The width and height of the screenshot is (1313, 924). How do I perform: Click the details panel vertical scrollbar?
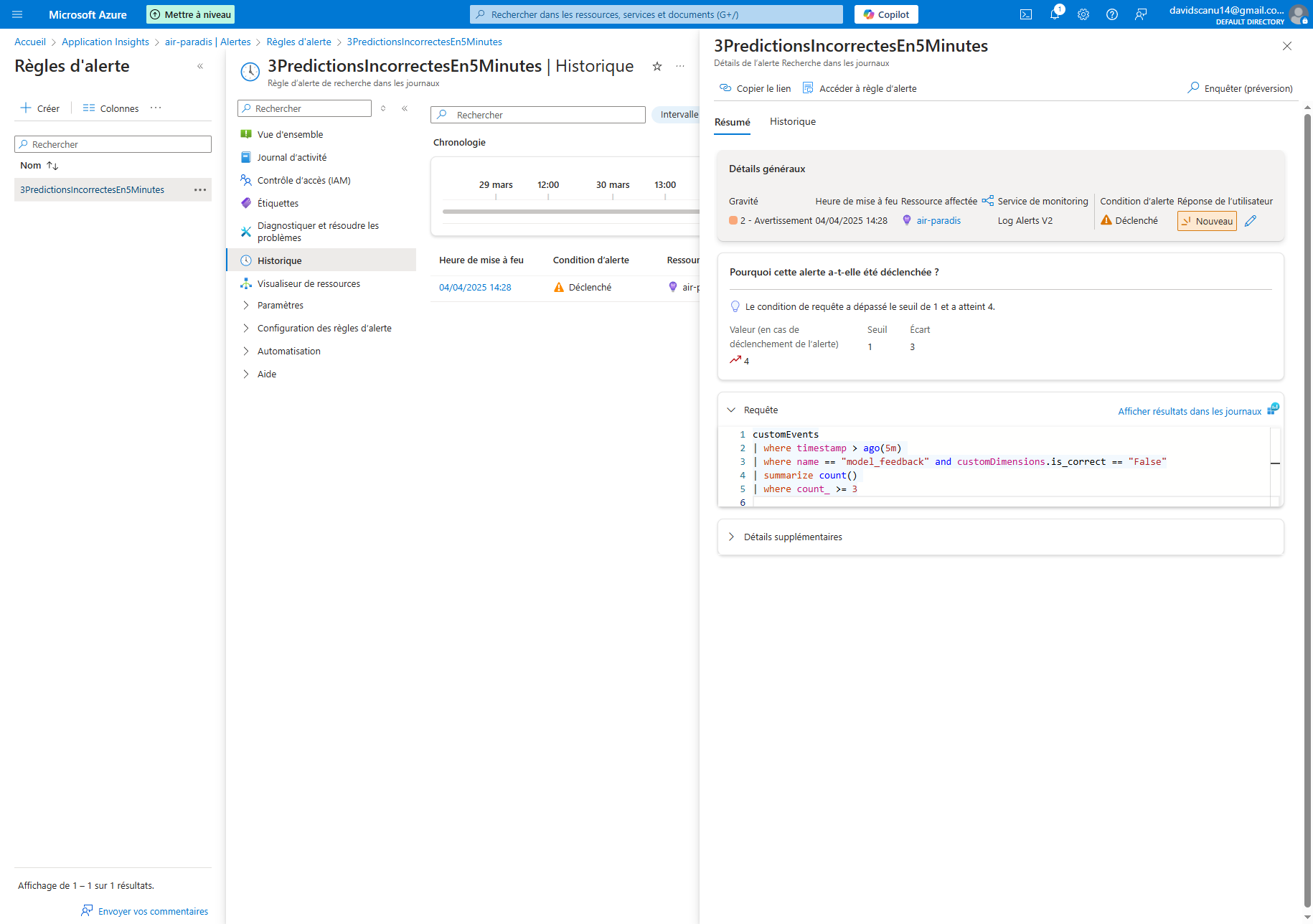(x=1307, y=509)
